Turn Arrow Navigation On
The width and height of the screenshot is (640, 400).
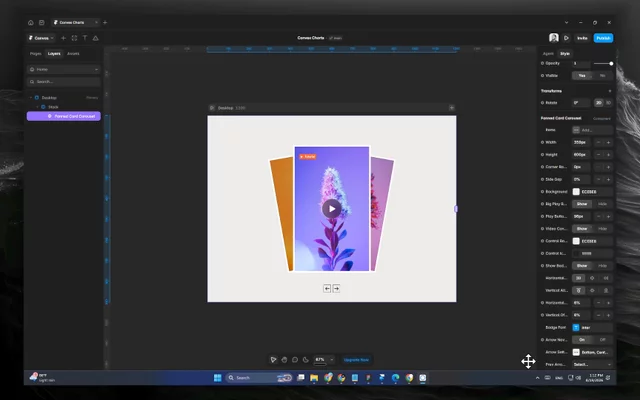click(582, 340)
